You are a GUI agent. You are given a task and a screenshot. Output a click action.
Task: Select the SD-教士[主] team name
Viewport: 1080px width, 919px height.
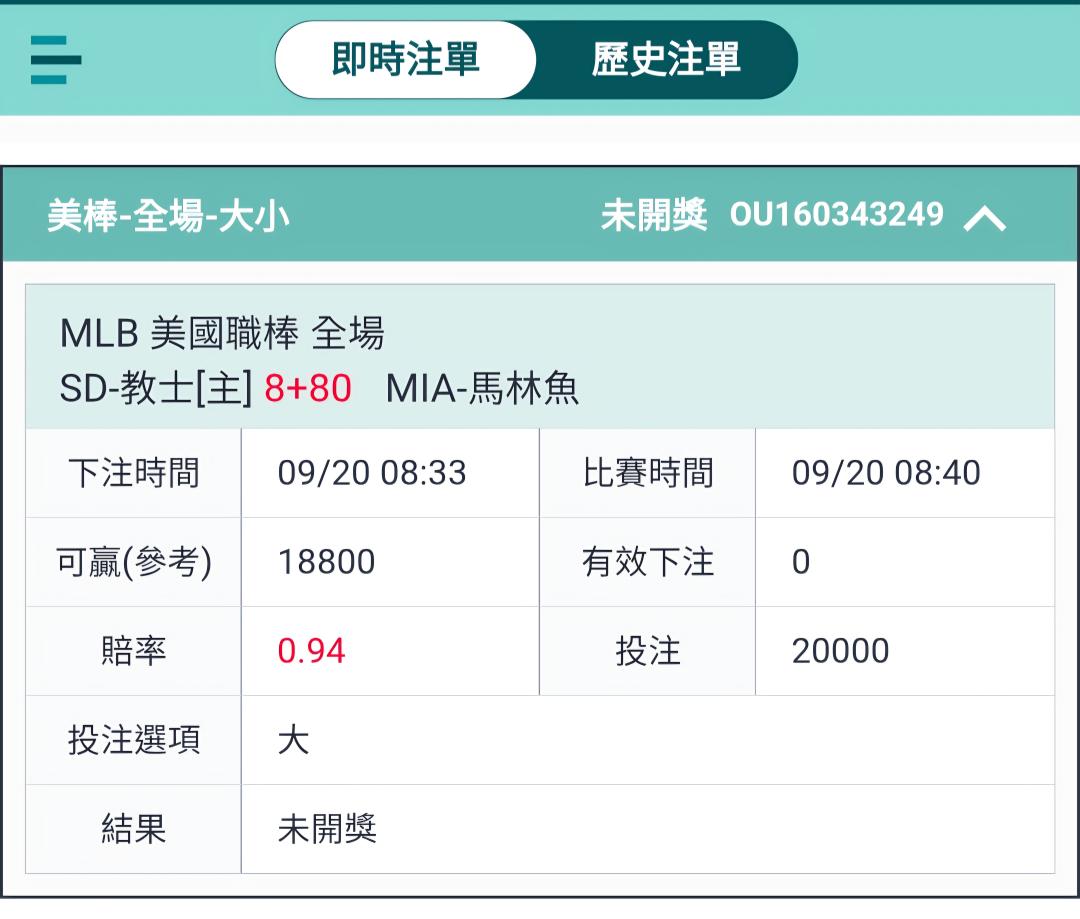(x=156, y=388)
